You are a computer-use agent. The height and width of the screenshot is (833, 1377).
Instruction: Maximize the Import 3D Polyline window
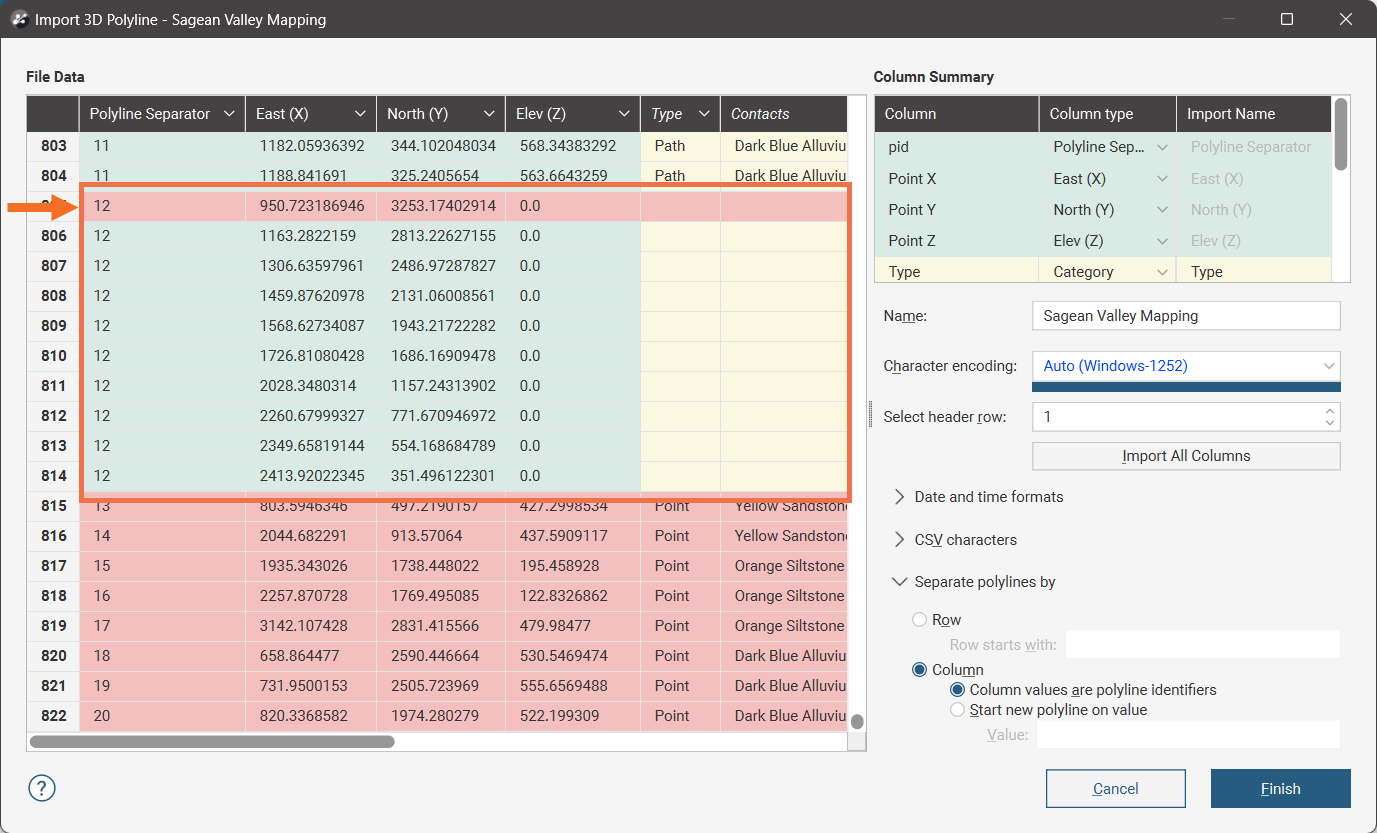pos(1287,19)
